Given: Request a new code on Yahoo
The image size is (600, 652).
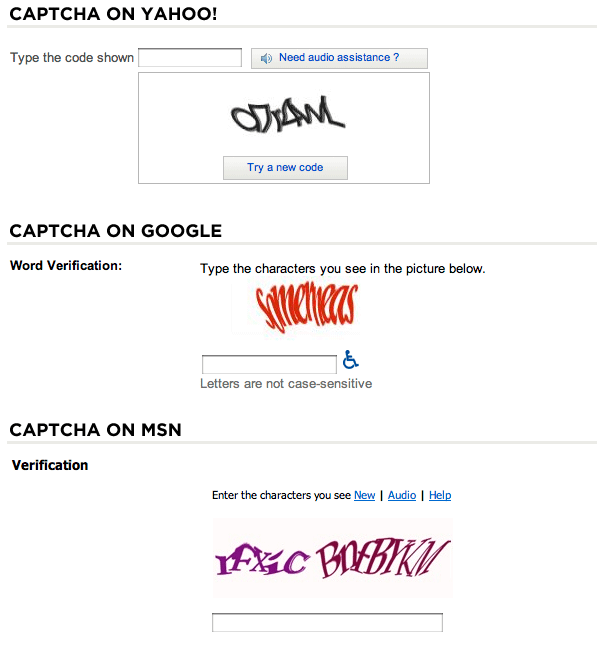Looking at the screenshot, I should tap(285, 168).
